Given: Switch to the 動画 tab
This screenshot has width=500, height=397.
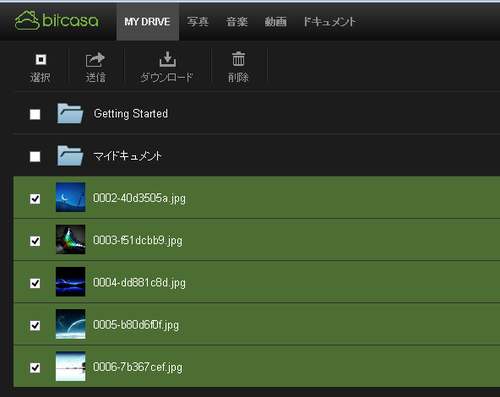Looking at the screenshot, I should click(276, 22).
